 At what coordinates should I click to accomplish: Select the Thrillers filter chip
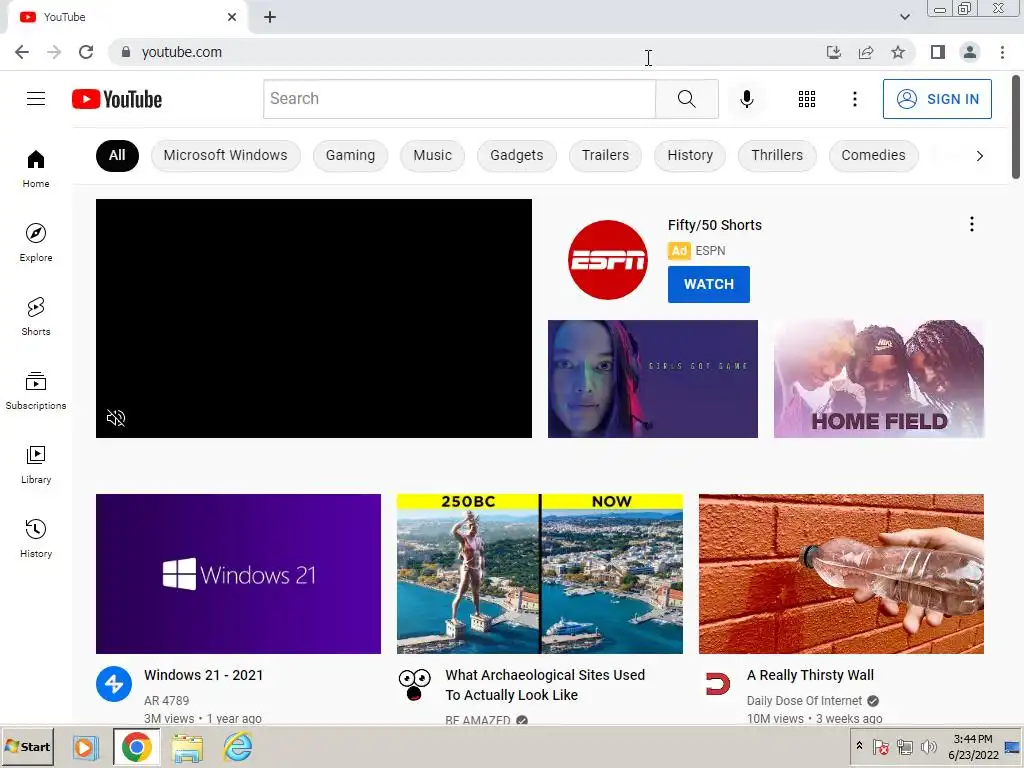pyautogui.click(x=777, y=155)
